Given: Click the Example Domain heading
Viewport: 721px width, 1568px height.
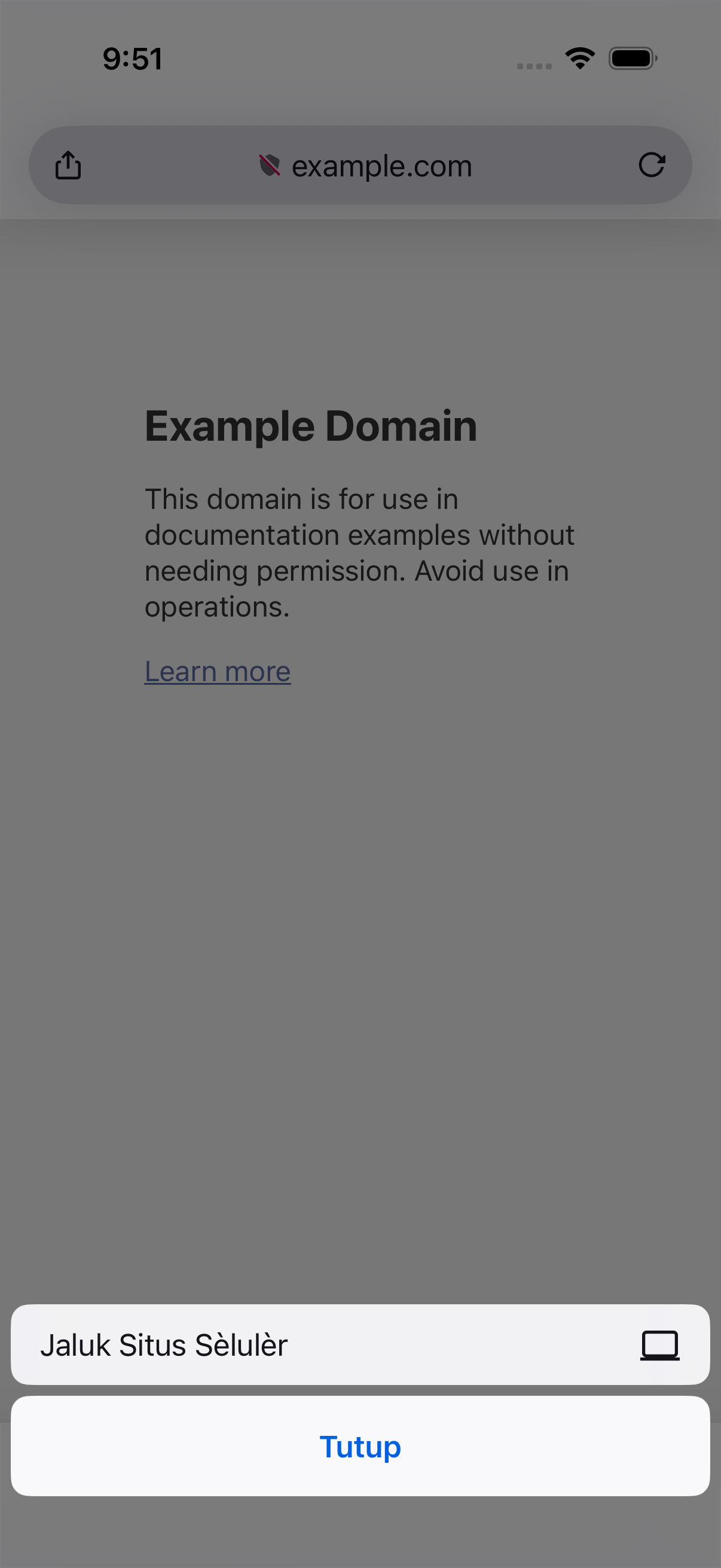Looking at the screenshot, I should point(311,425).
